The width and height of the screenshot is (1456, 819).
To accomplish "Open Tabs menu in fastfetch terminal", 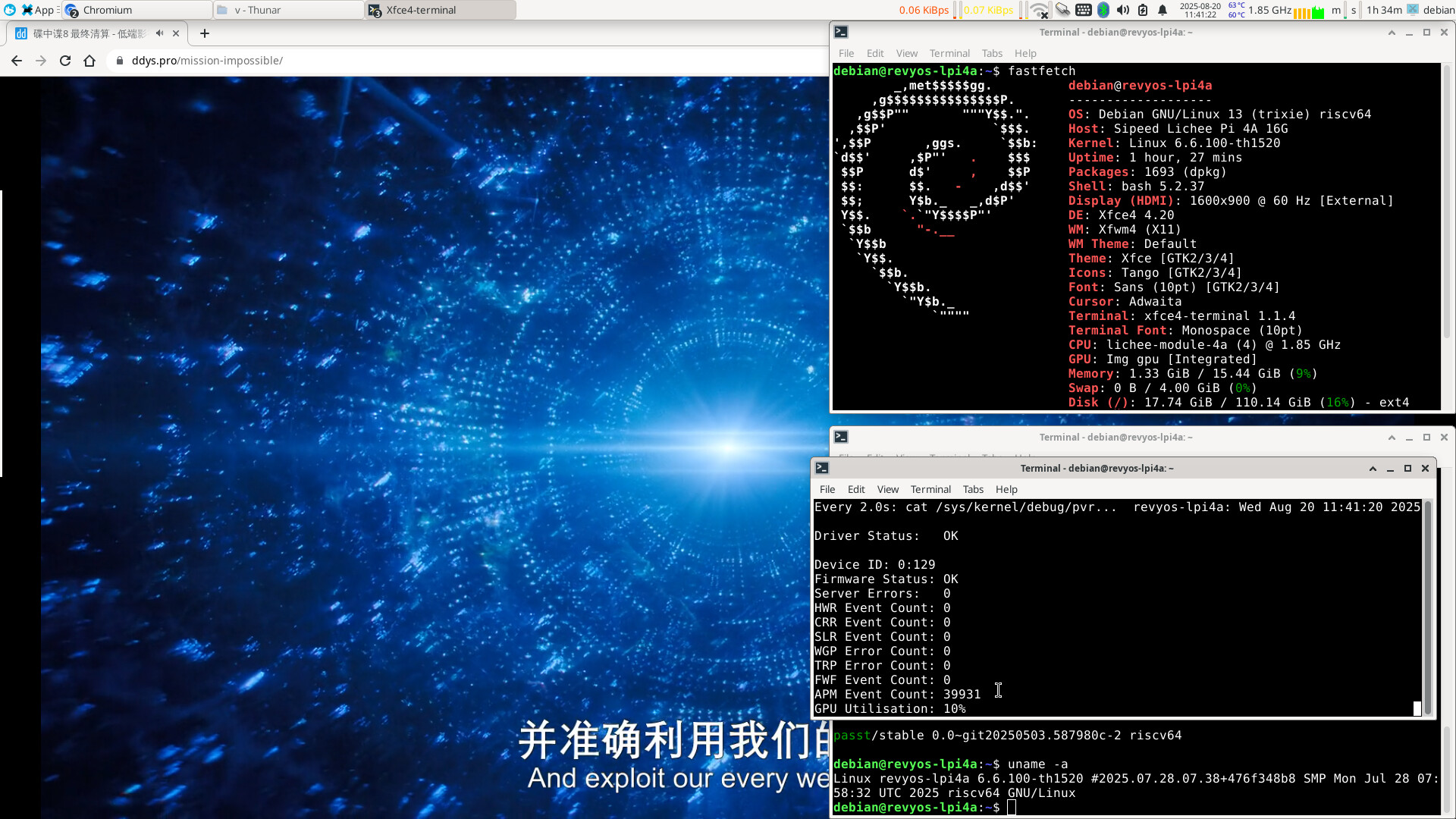I will pos(992,53).
